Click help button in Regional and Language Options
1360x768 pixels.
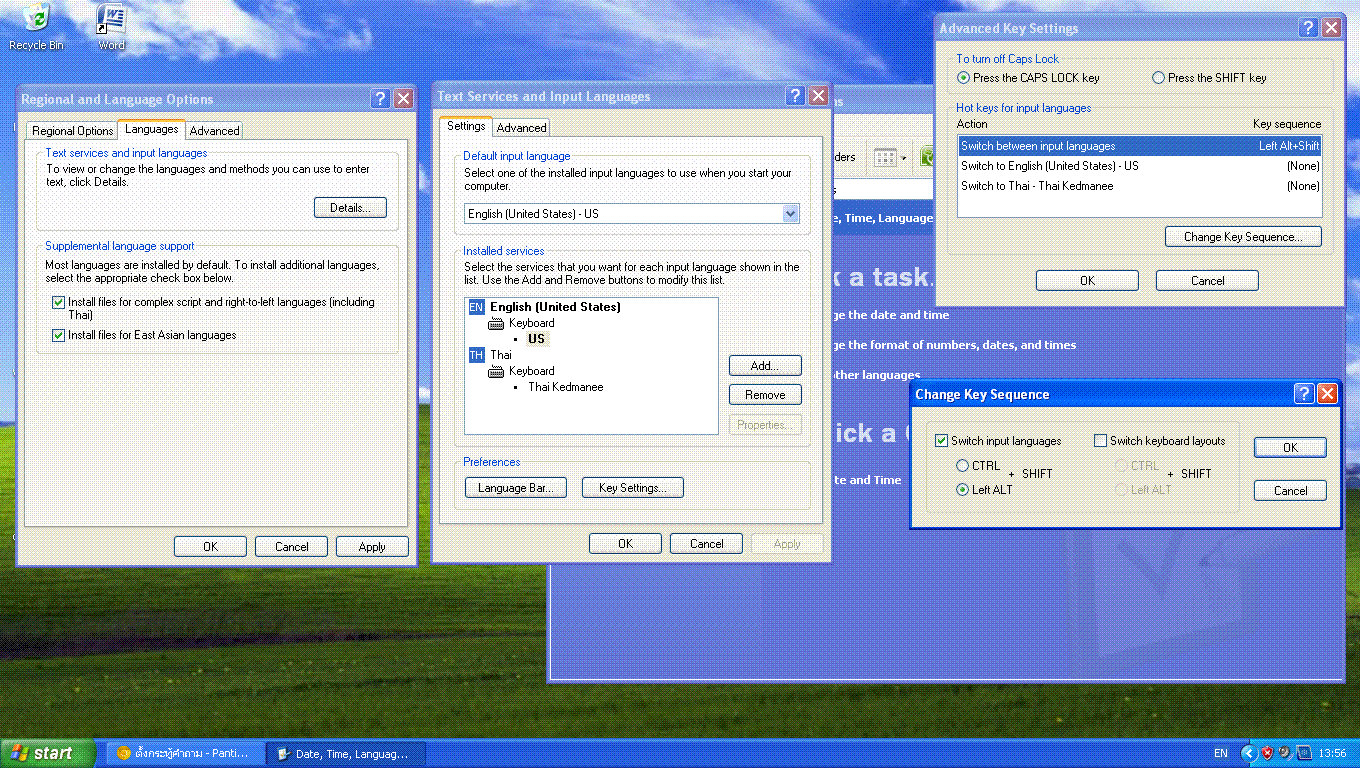[380, 98]
